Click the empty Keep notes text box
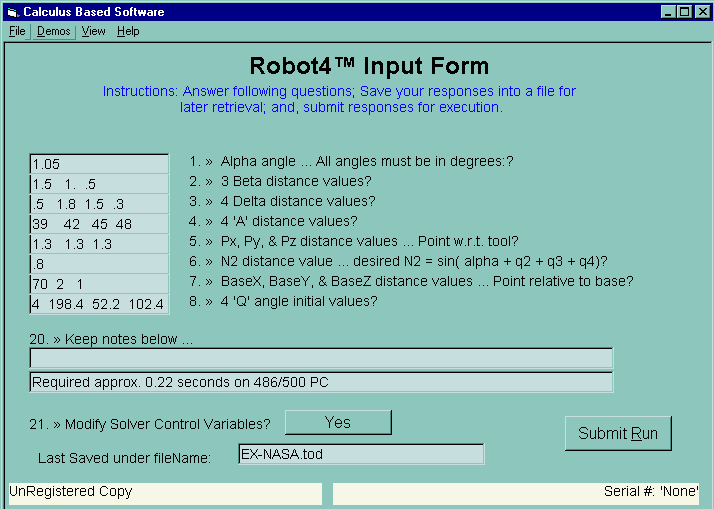The image size is (714, 509). click(321, 358)
